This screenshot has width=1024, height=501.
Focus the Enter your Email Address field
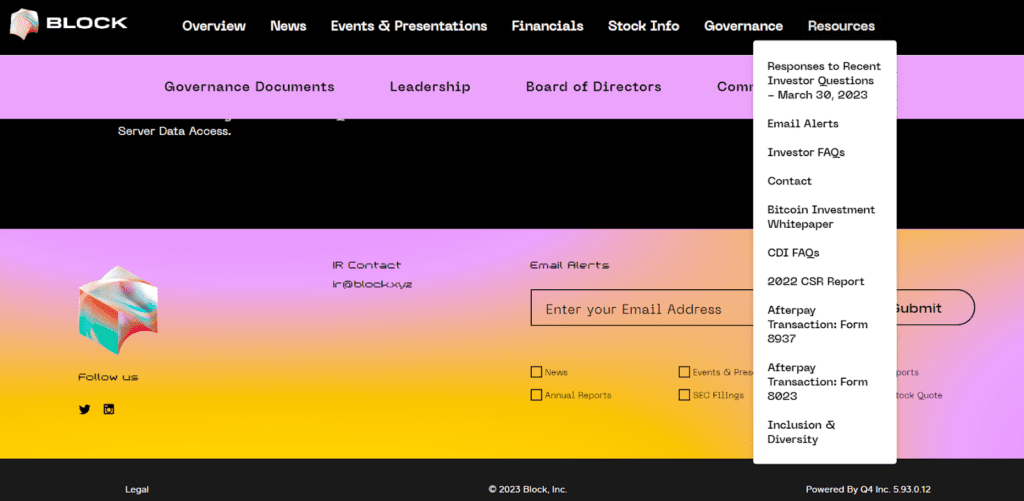click(x=641, y=308)
